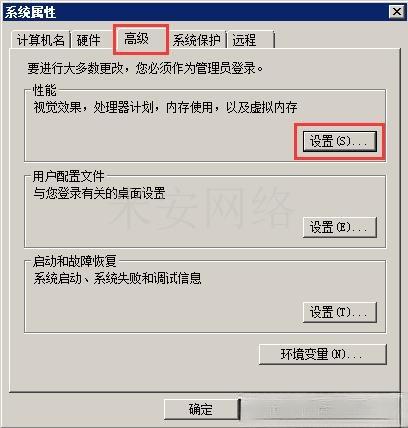The image size is (408, 428).
Task: Switch to the 计算机名 tab
Action: [40, 40]
